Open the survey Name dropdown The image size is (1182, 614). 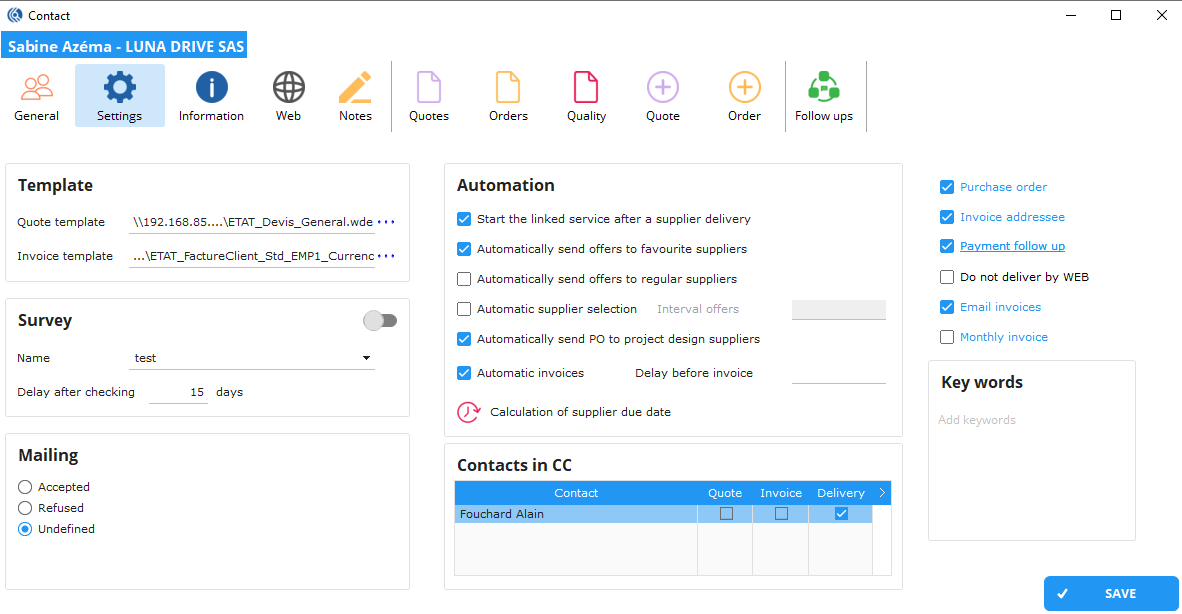[x=366, y=357]
